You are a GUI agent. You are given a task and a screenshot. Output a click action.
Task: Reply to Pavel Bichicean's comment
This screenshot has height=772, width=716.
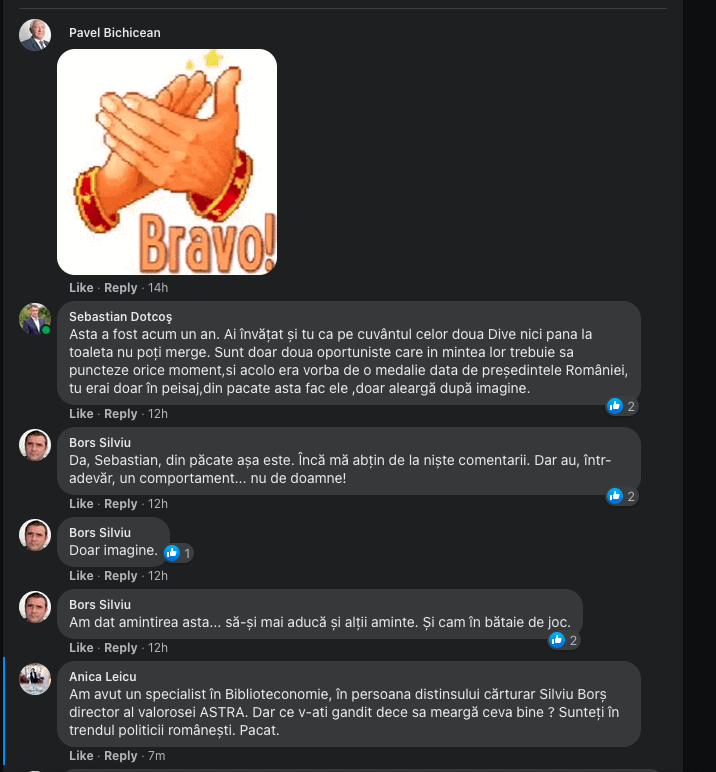pyautogui.click(x=121, y=288)
